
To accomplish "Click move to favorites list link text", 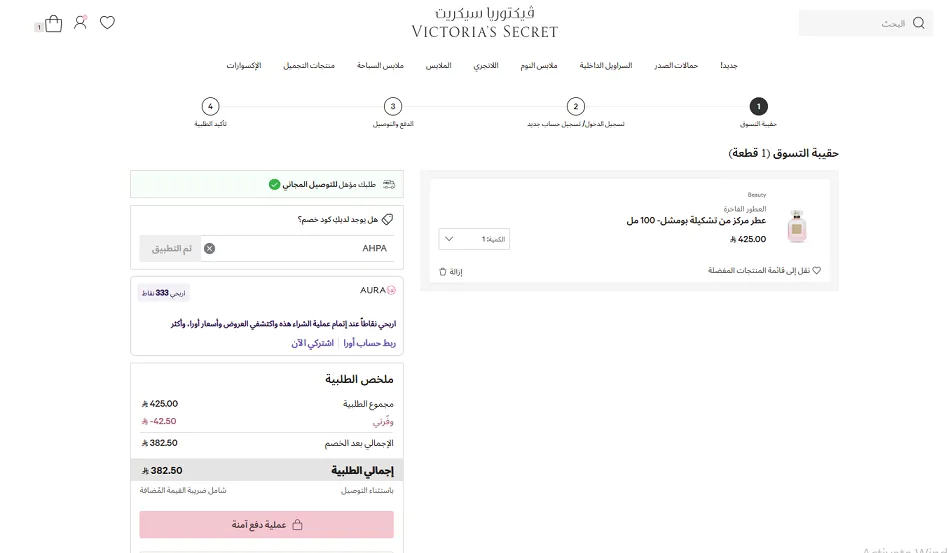I will click(759, 270).
